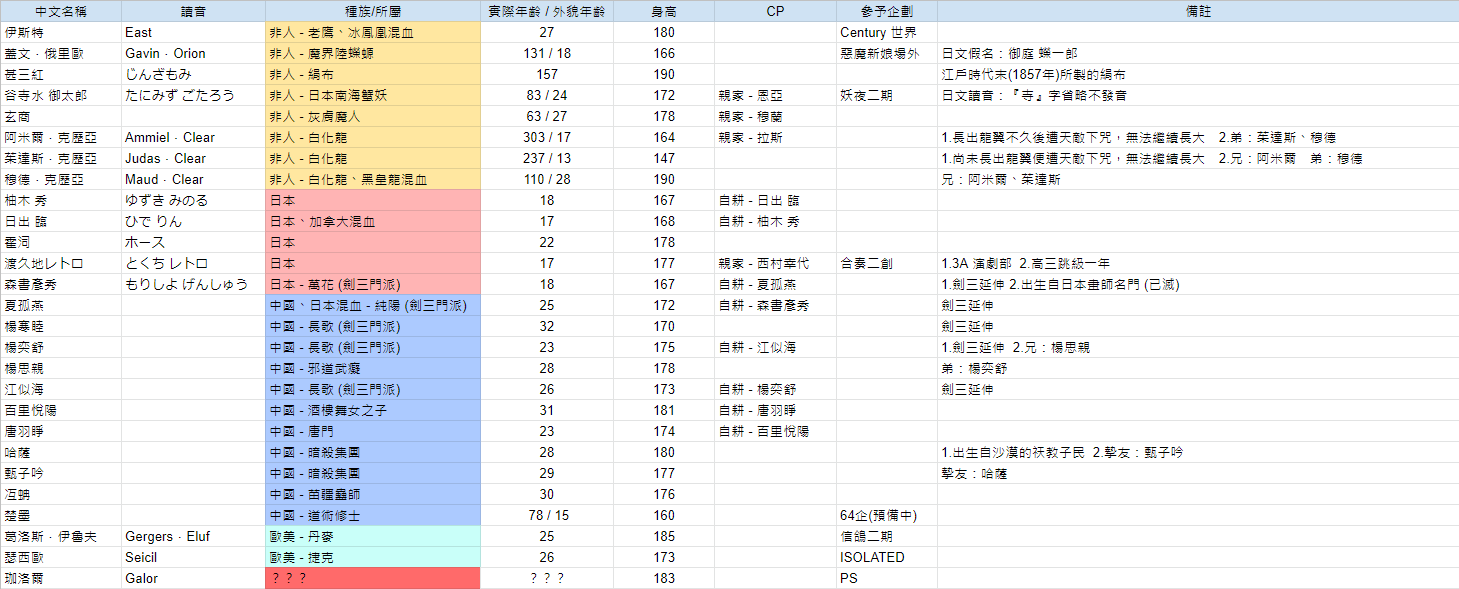
Task: Click the 參予企劃 header cell
Action: [887, 12]
